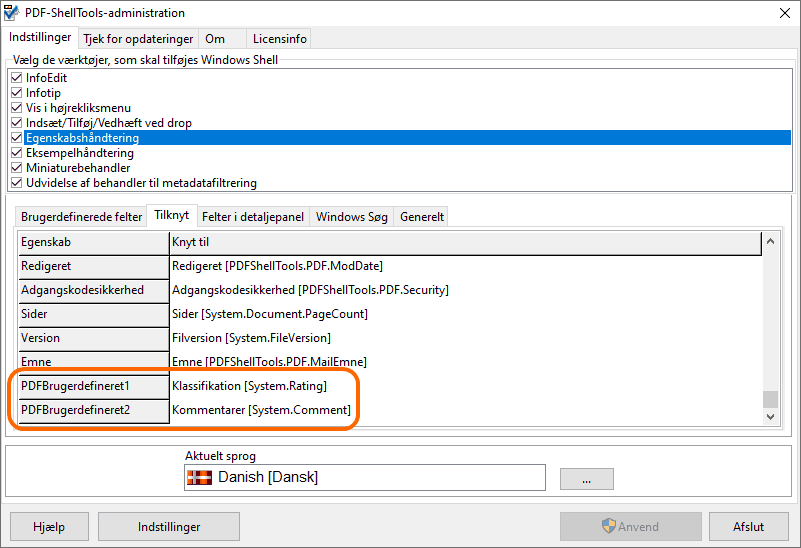
Task: Click the PDF-ShellTools app icon in title bar
Action: tap(11, 13)
